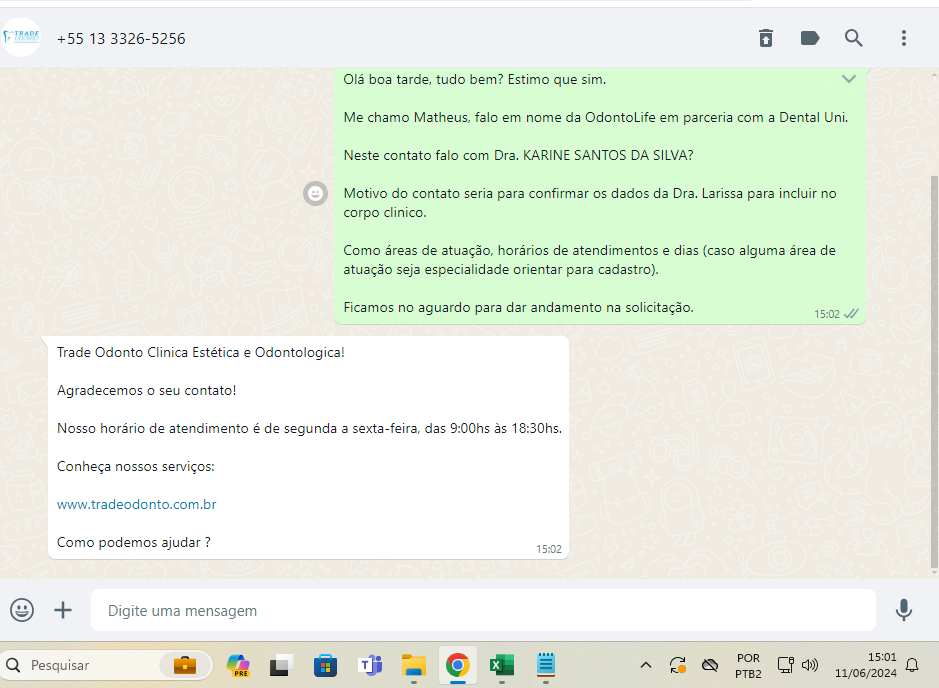Screen dimensions: 939x688
Task: Open network settings tray icon
Action: click(785, 665)
